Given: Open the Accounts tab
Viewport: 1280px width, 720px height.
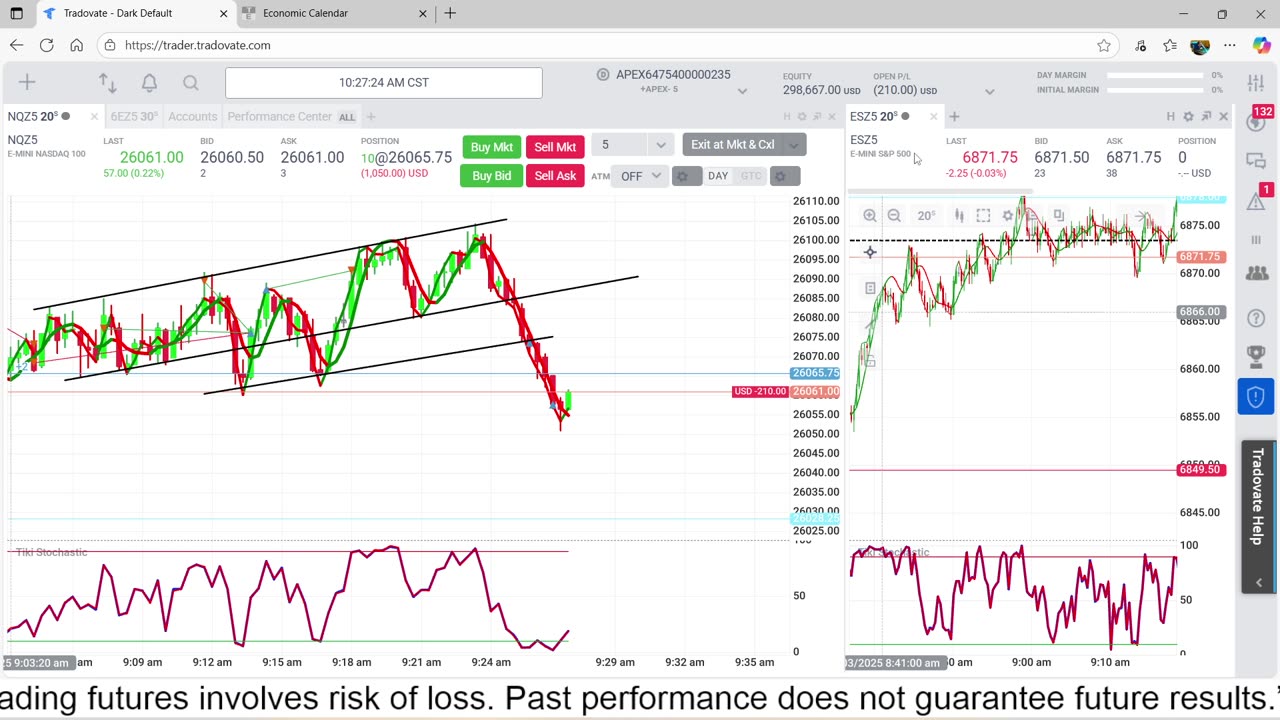Looking at the screenshot, I should click(x=193, y=117).
